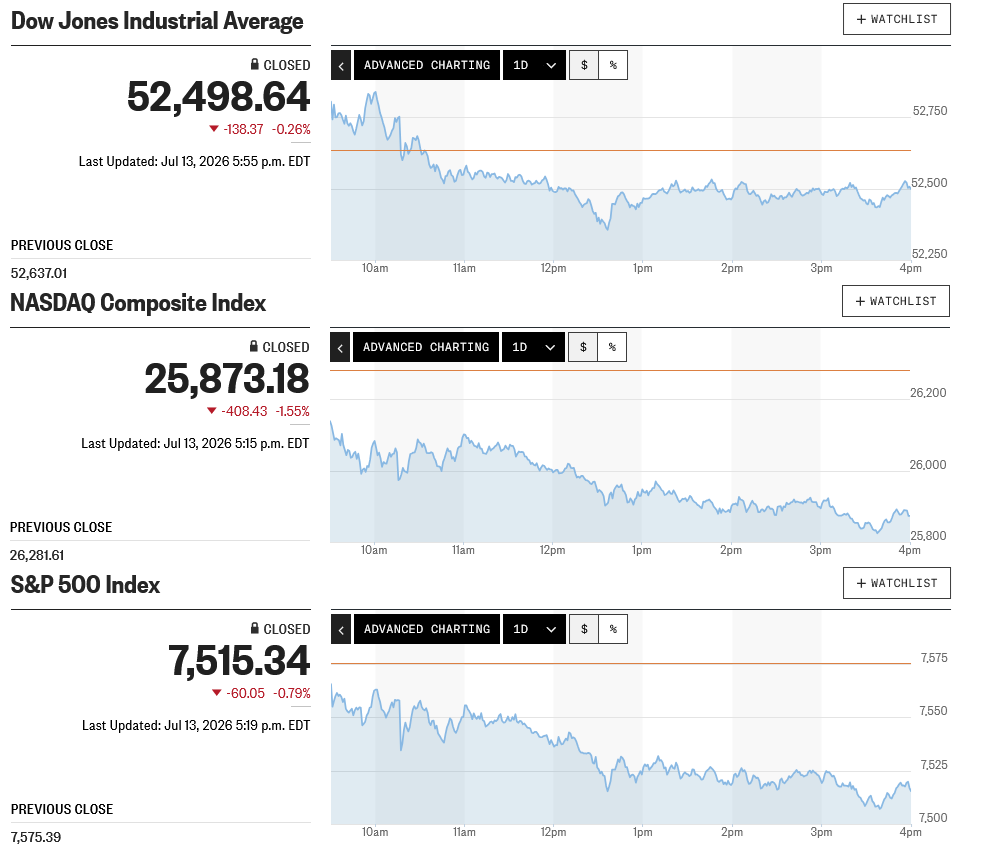988x847 pixels.
Task: Switch S&P 500 chart to dollar view
Action: click(584, 629)
